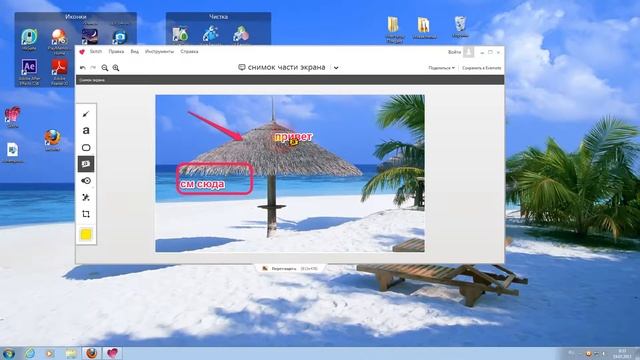Select the Rounded Rectangle shape tool
This screenshot has height=360, width=640.
86,147
